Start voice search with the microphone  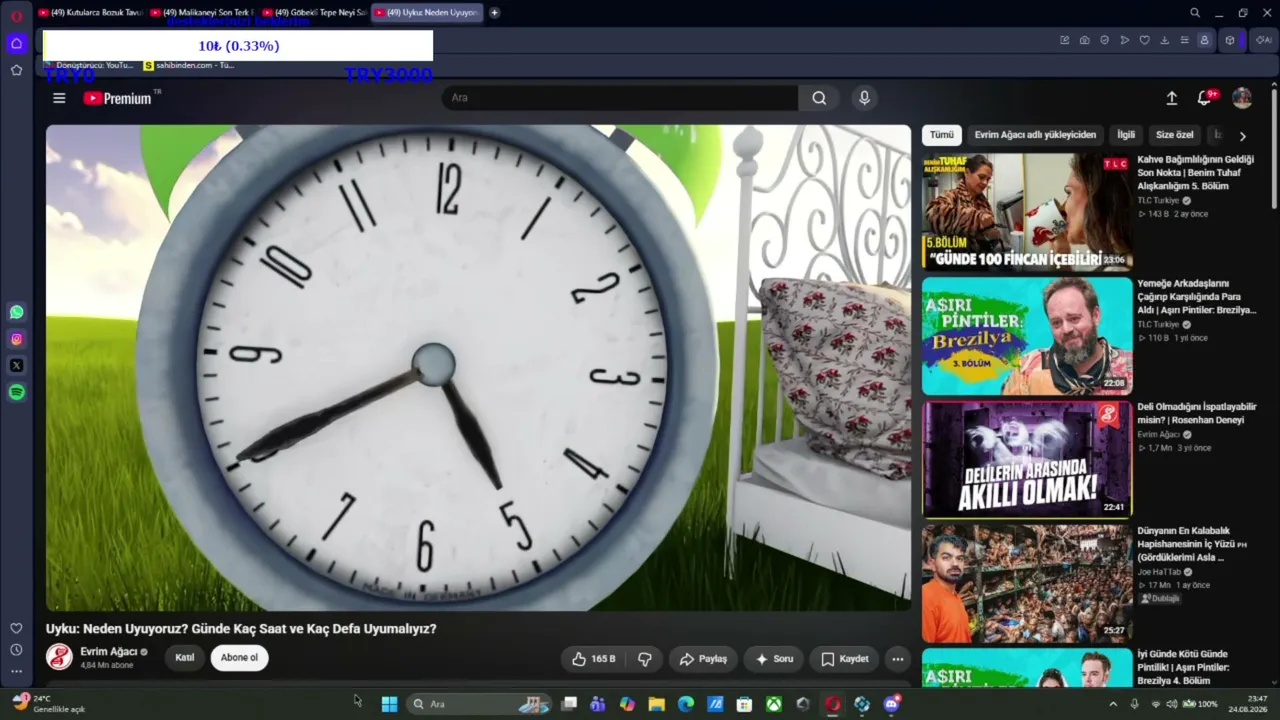(864, 98)
